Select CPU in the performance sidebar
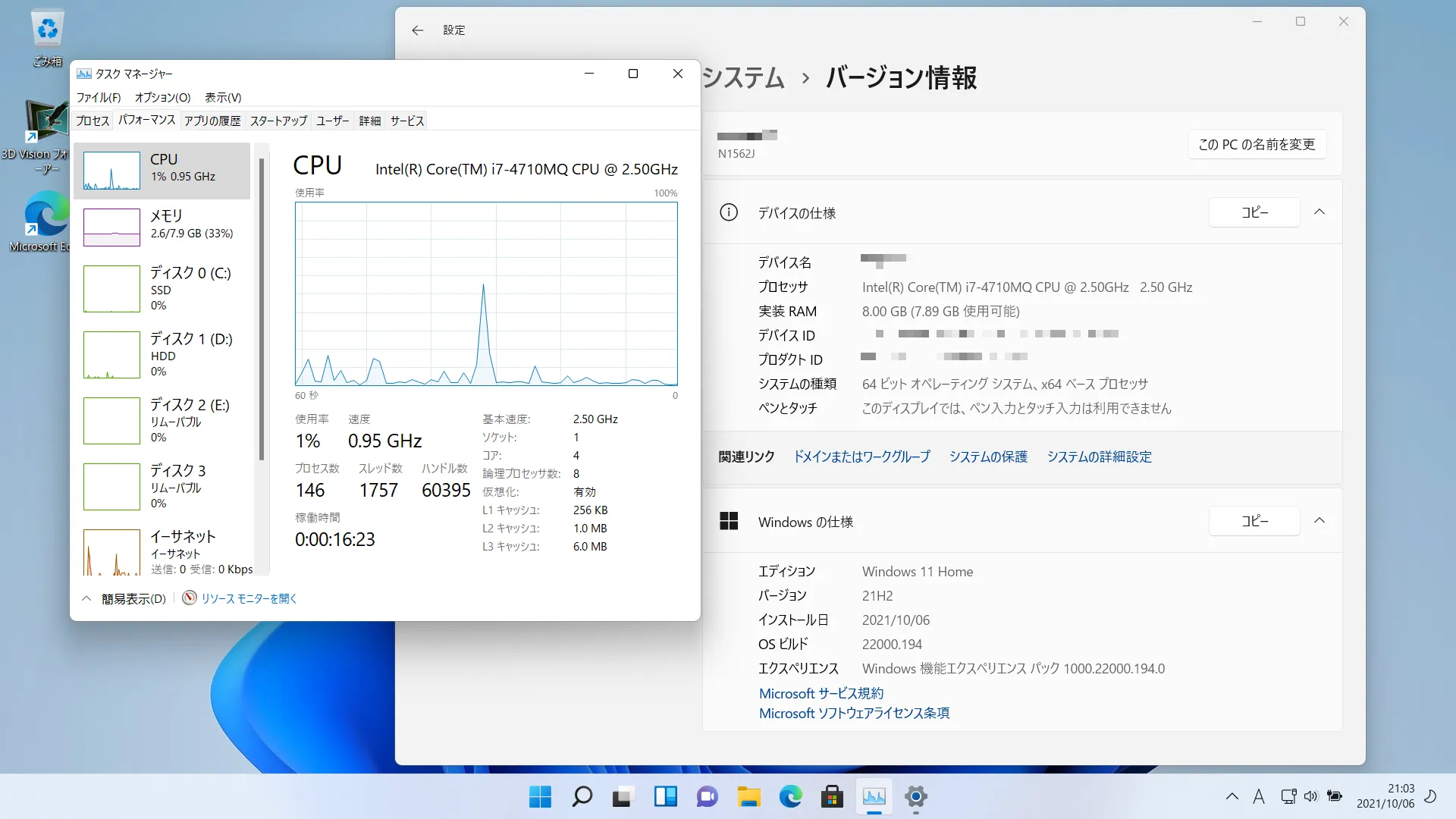The height and width of the screenshot is (819, 1456). click(x=162, y=171)
